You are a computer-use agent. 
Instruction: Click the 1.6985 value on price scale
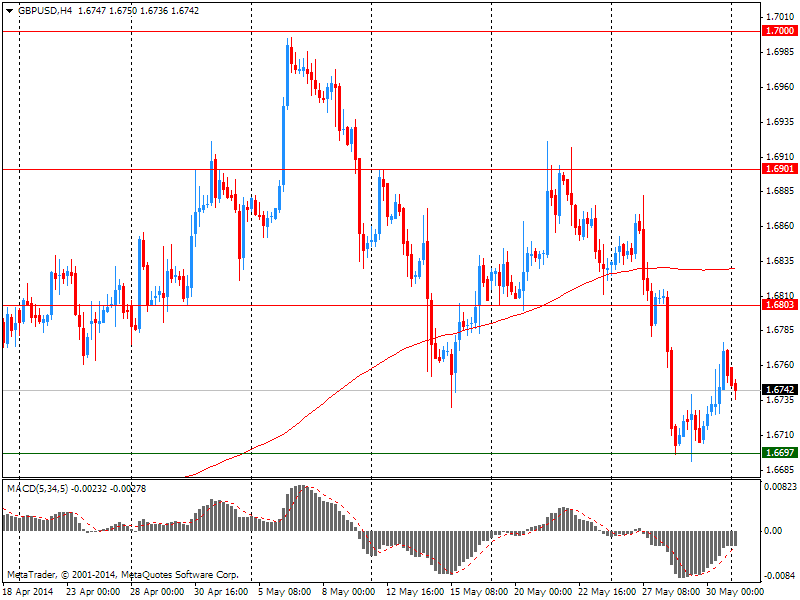coord(781,52)
